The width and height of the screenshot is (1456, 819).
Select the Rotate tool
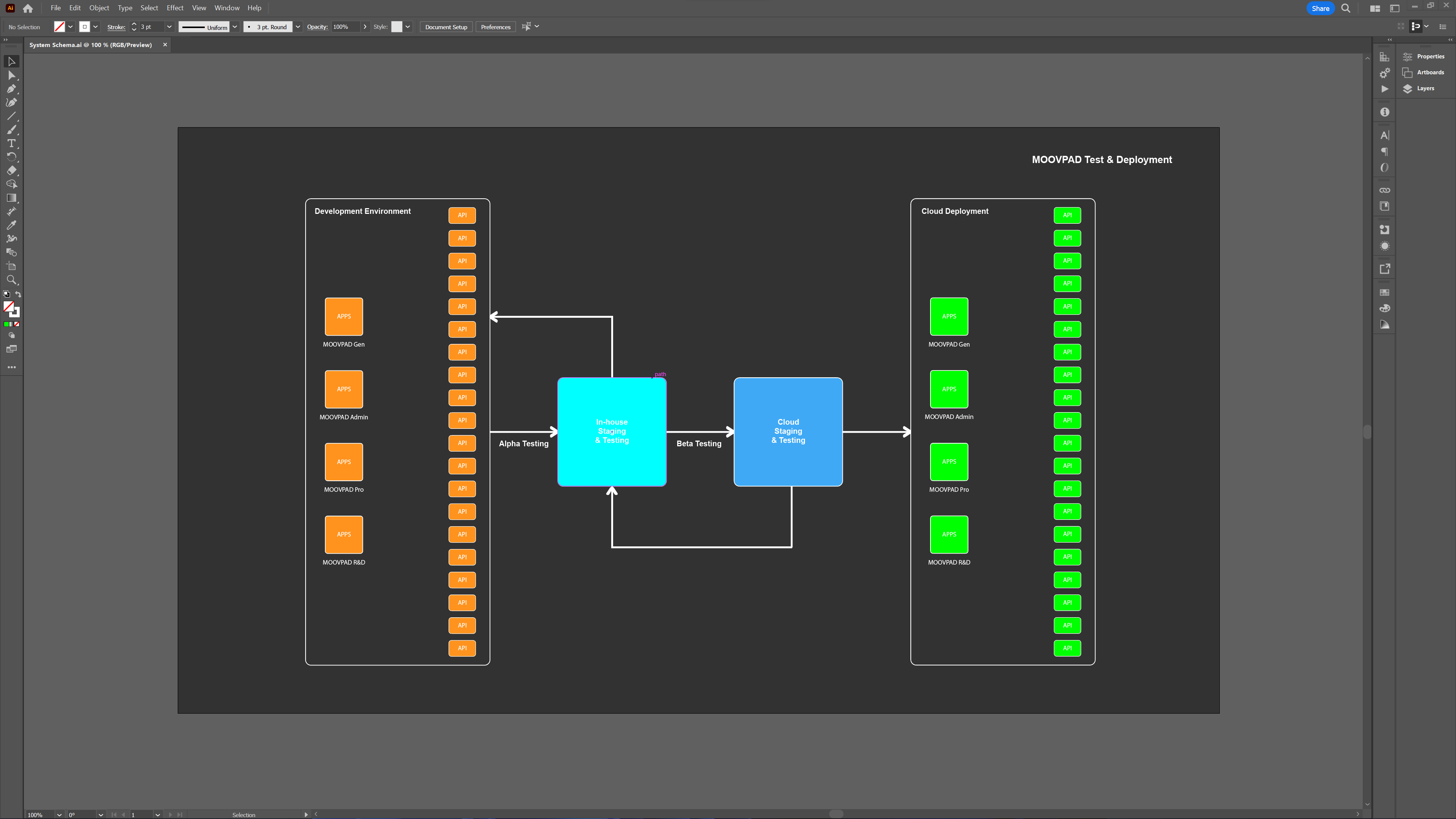[11, 157]
